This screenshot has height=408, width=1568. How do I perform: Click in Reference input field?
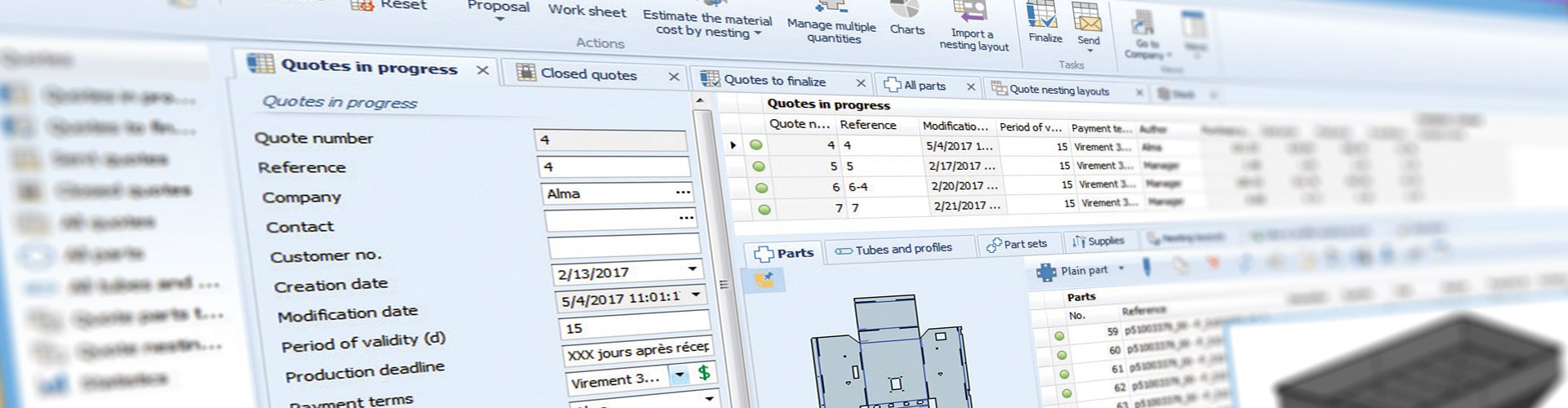point(613,166)
